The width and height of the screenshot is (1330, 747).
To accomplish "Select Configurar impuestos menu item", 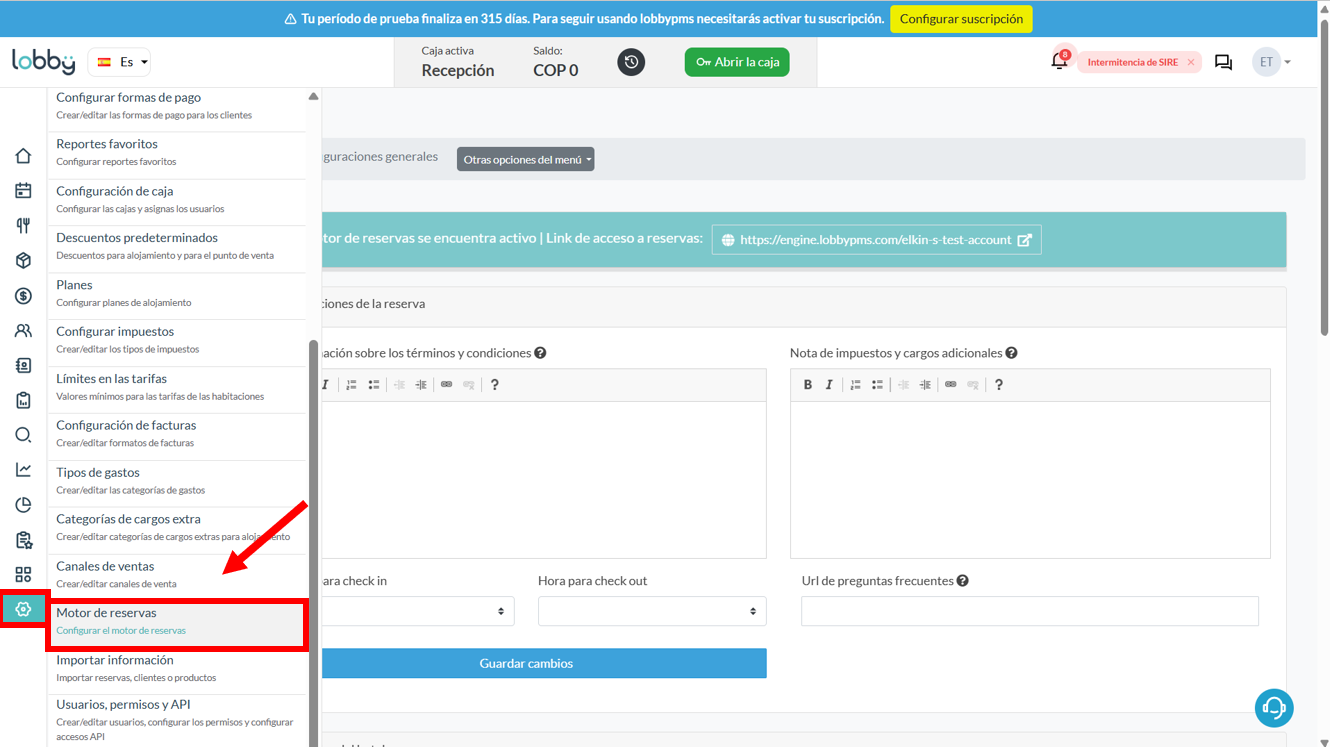I will (x=177, y=340).
